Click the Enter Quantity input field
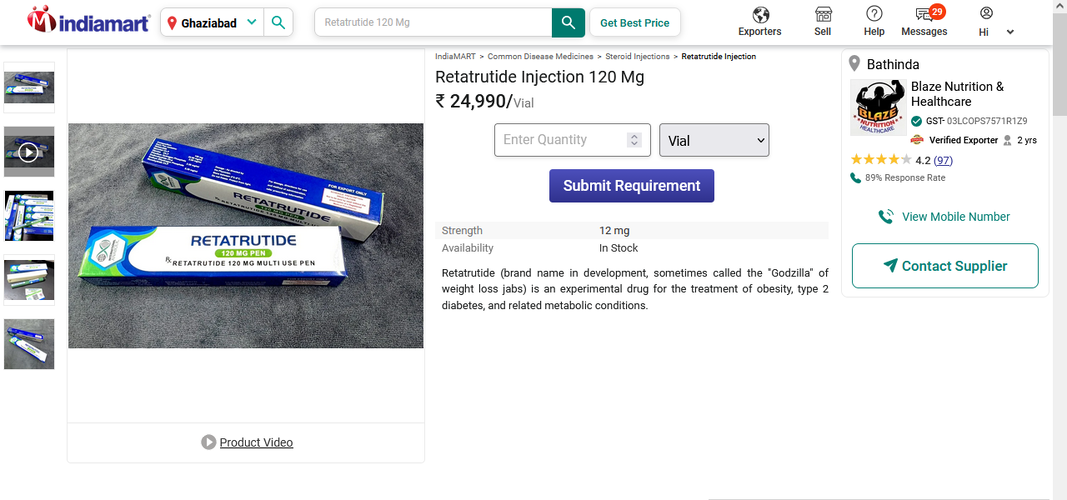Image resolution: width=1067 pixels, height=500 pixels. click(560, 140)
